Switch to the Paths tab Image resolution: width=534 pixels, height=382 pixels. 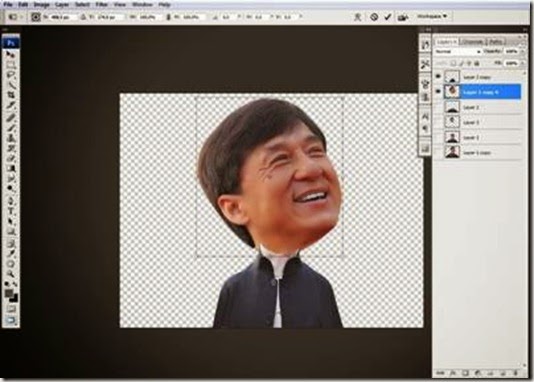tap(496, 42)
